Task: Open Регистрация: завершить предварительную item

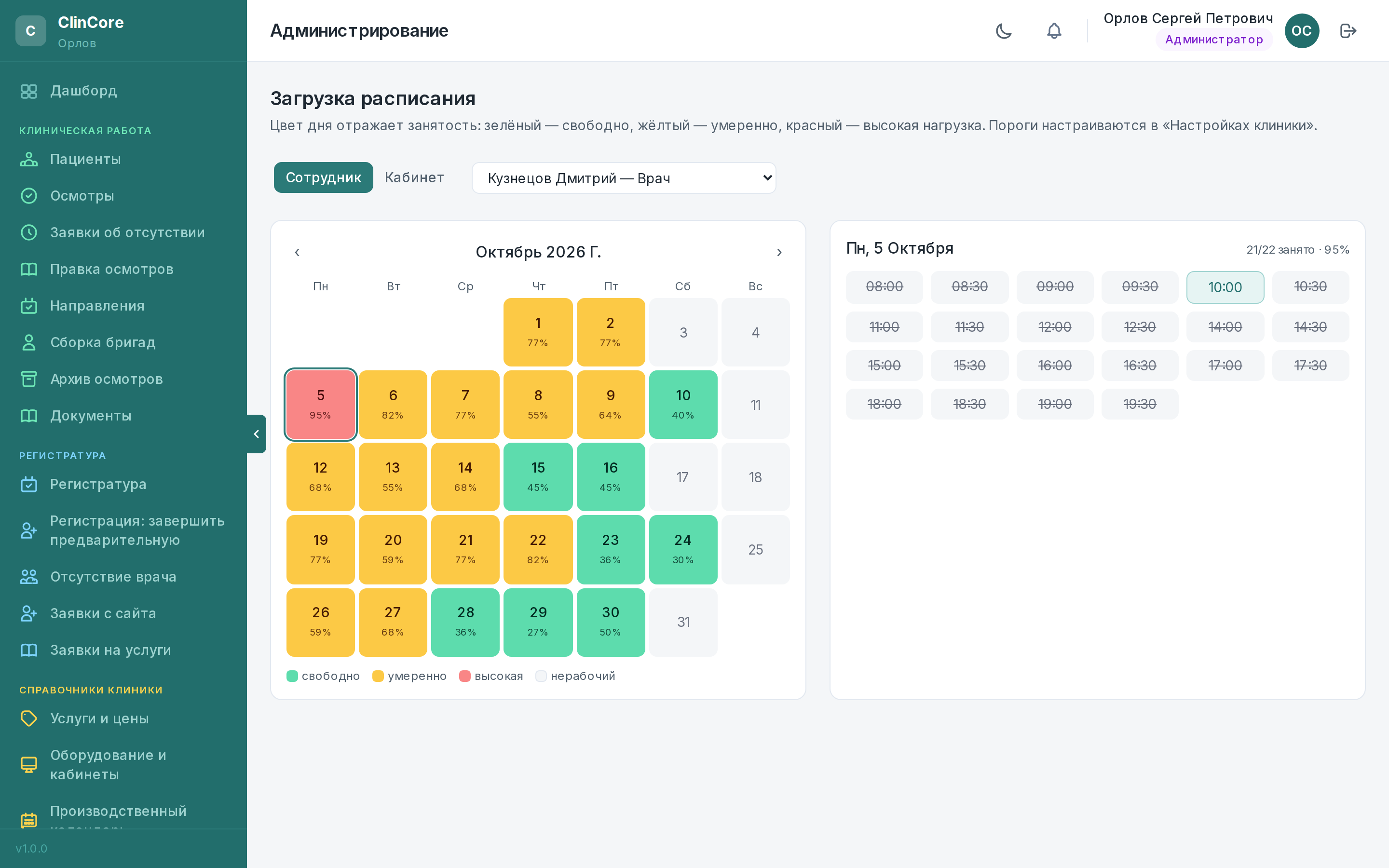Action: click(123, 530)
